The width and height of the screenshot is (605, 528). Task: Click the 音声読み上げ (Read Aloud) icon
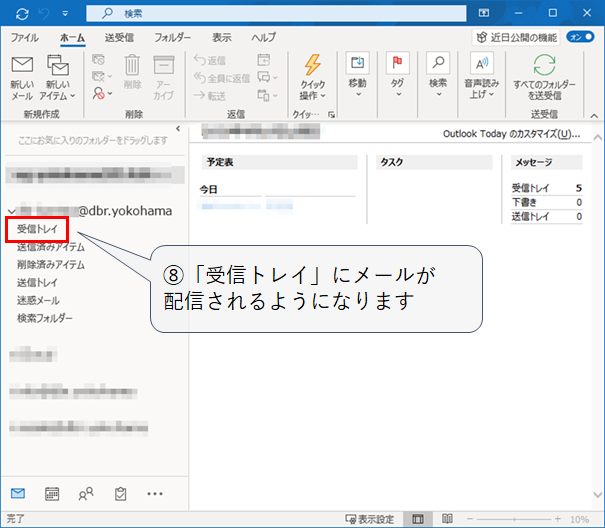point(481,65)
